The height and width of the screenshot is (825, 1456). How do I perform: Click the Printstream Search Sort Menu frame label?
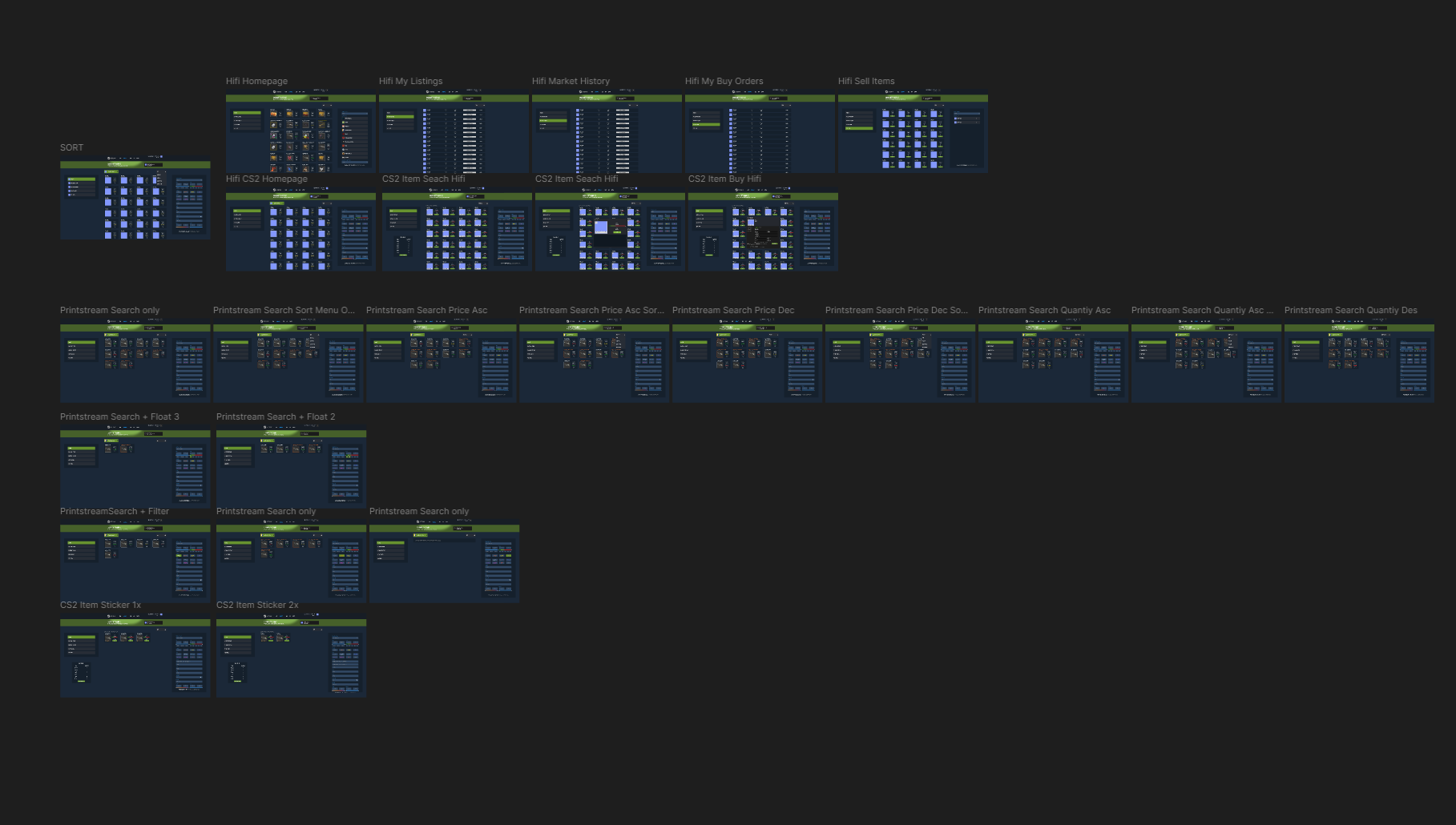pos(284,310)
